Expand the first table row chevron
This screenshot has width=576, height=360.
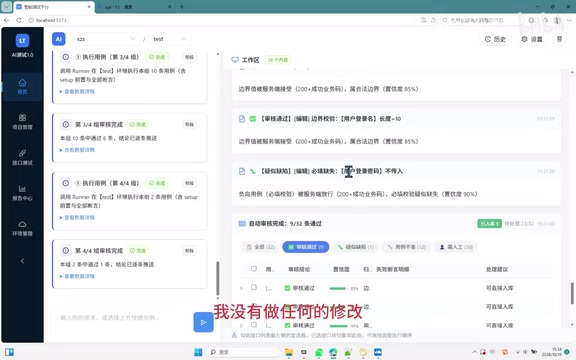(241, 288)
